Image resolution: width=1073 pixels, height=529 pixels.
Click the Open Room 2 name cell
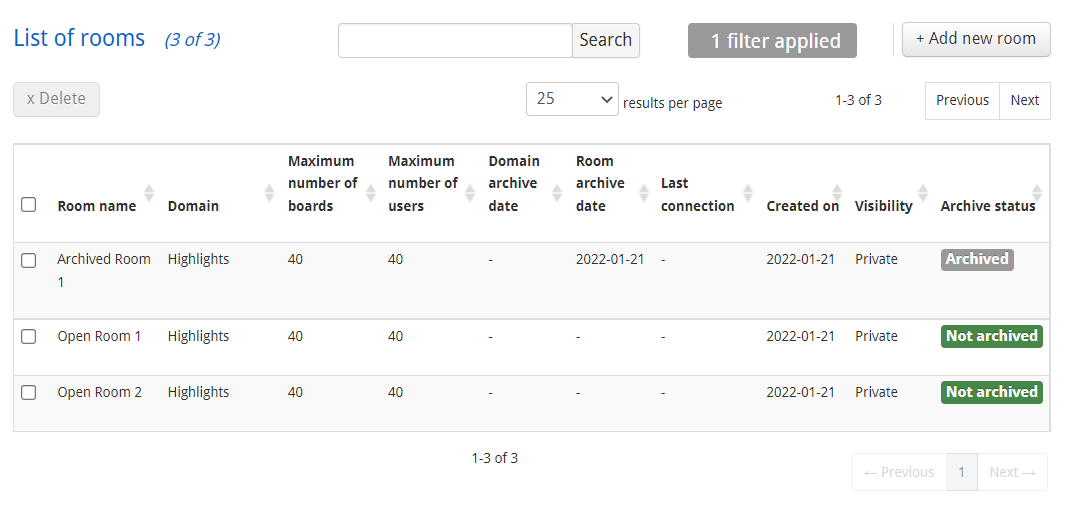pyautogui.click(x=99, y=392)
